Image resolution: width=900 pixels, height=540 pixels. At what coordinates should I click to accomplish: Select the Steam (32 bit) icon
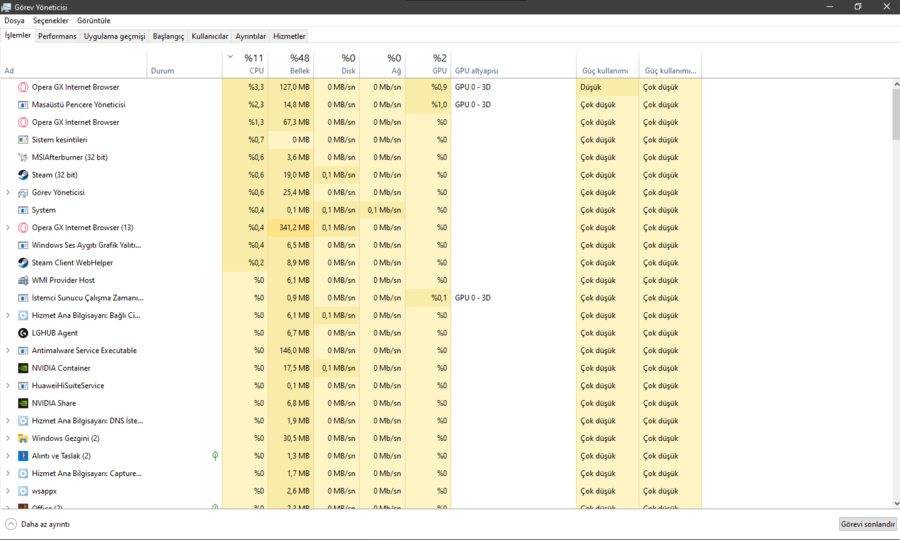click(23, 175)
